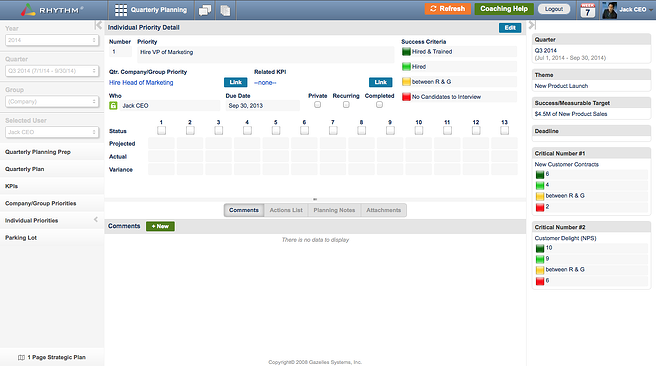Viewport: 656px width, 366px height.
Task: Add a new comment with + New
Action: point(160,226)
